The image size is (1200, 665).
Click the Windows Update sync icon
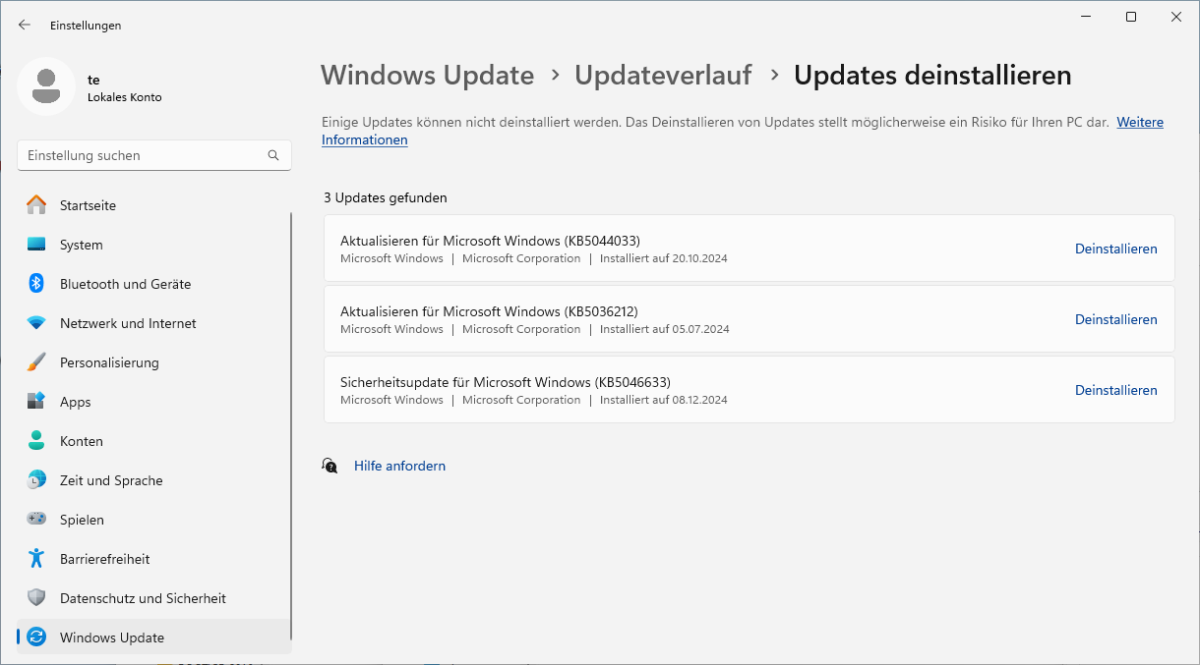[x=37, y=637]
